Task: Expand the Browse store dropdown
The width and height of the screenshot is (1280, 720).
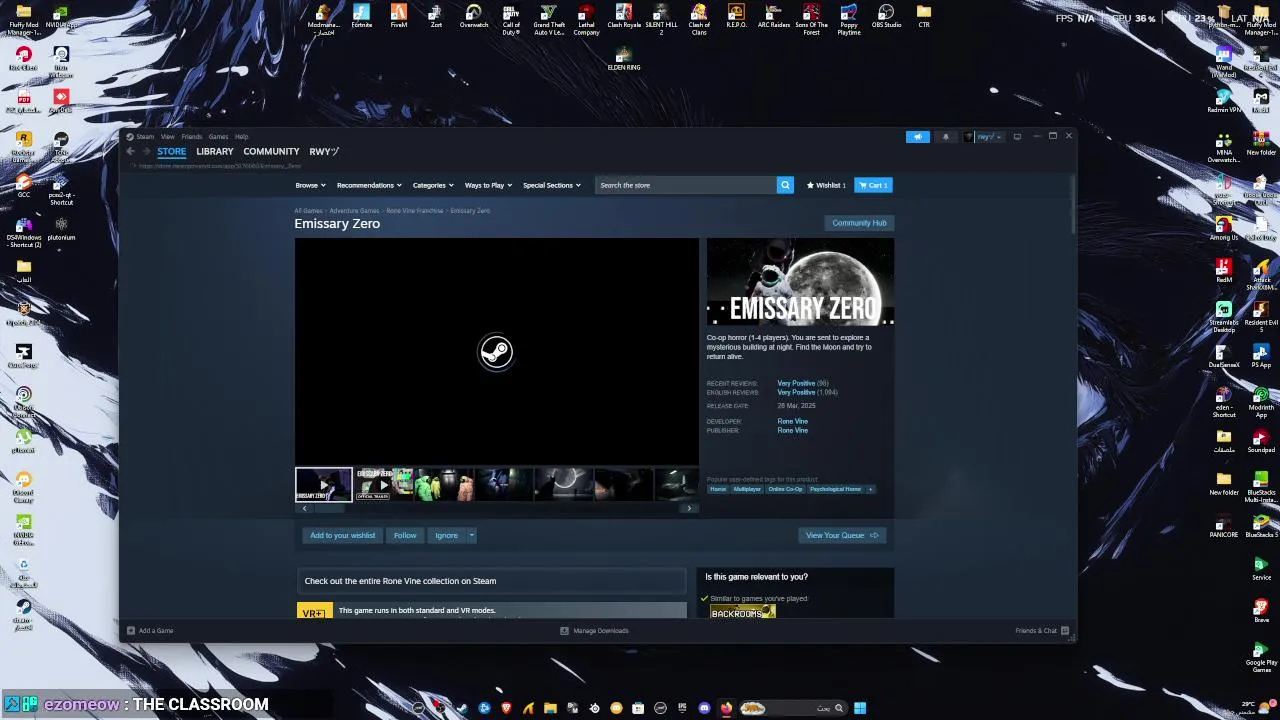Action: click(x=310, y=185)
